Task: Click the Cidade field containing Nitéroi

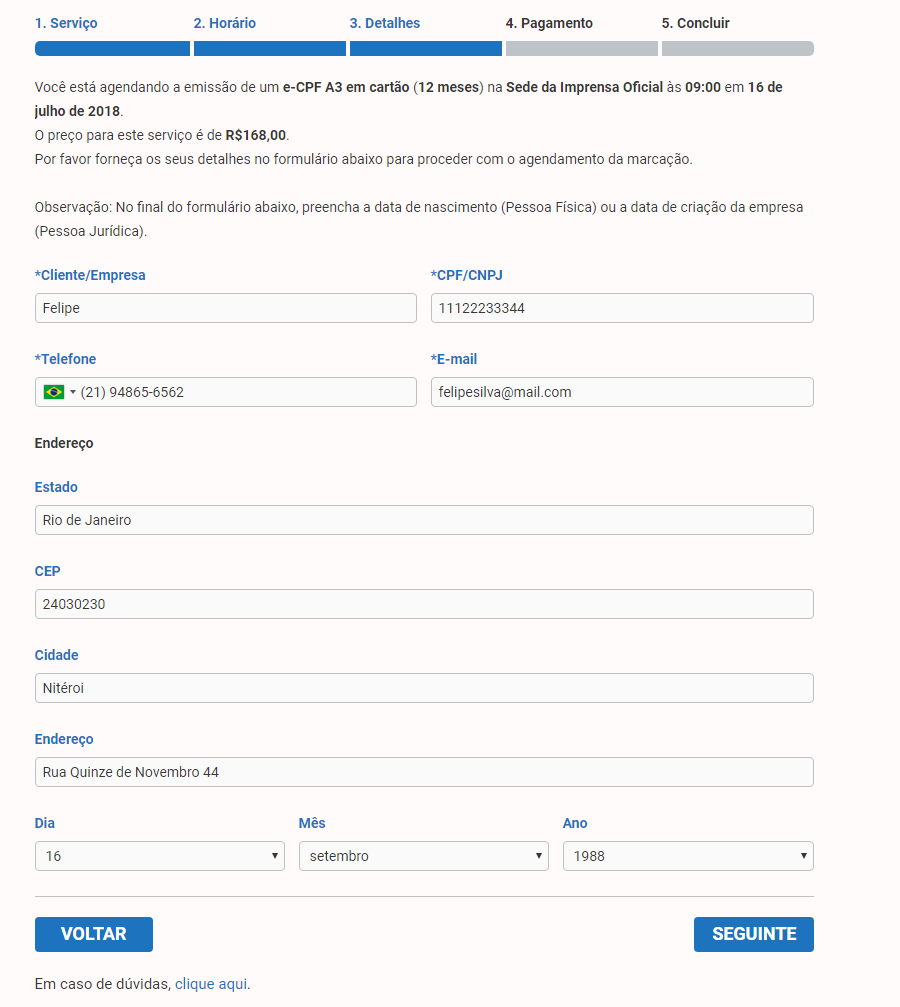Action: [424, 688]
